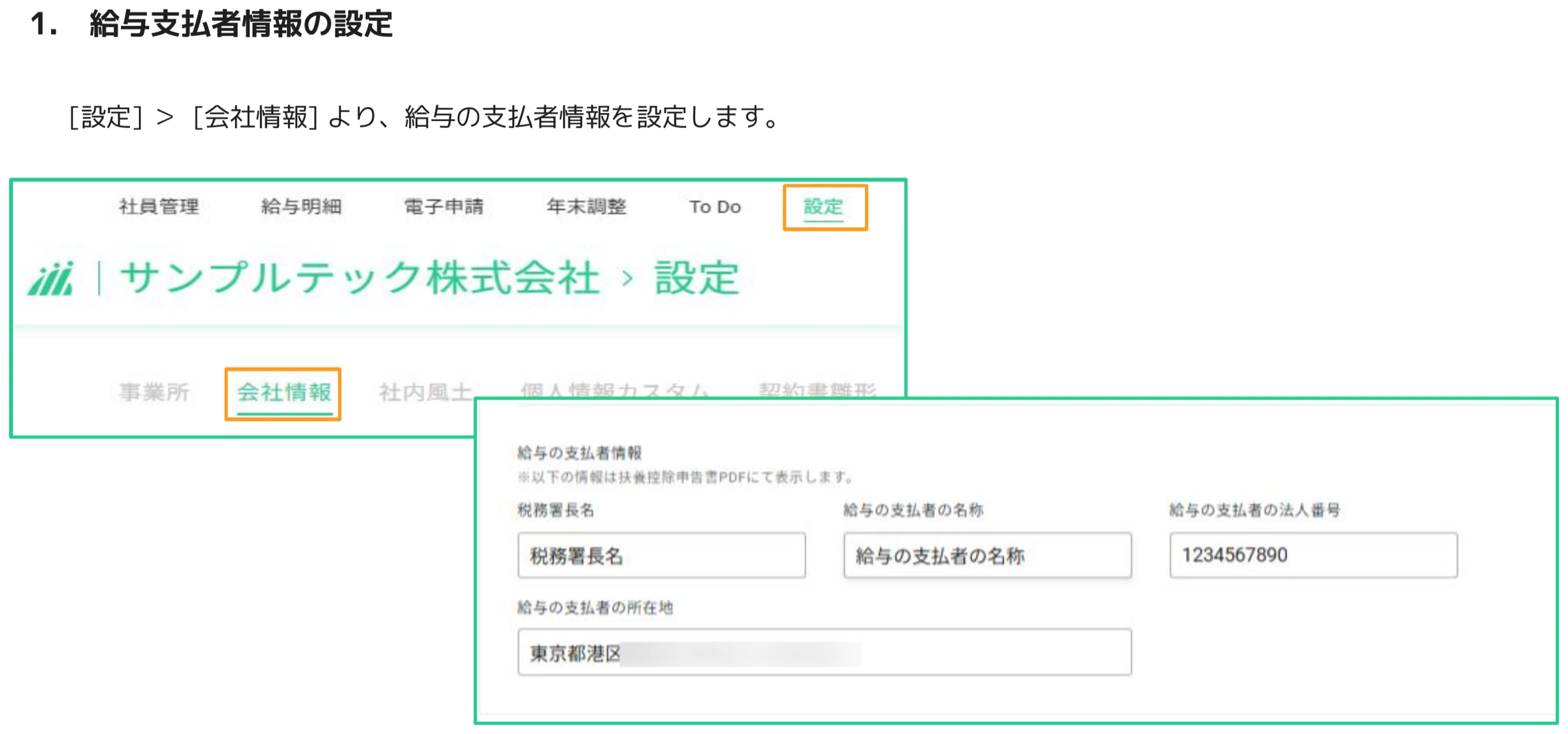
Task: Switch to the 個人情報カスタム tab
Action: coord(614,390)
